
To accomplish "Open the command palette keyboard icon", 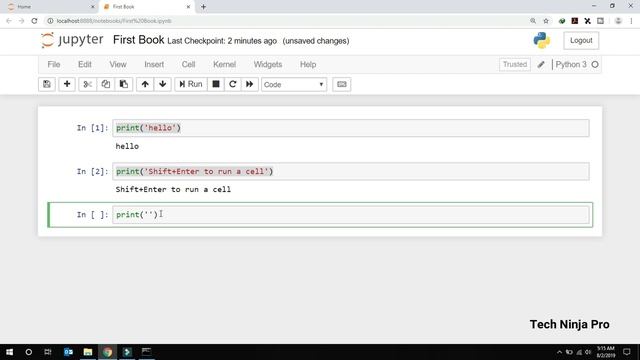I will [x=342, y=84].
